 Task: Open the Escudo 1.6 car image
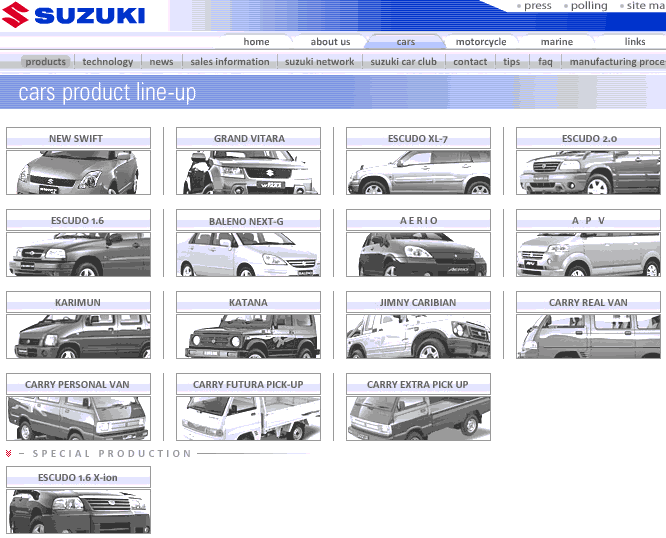point(78,254)
